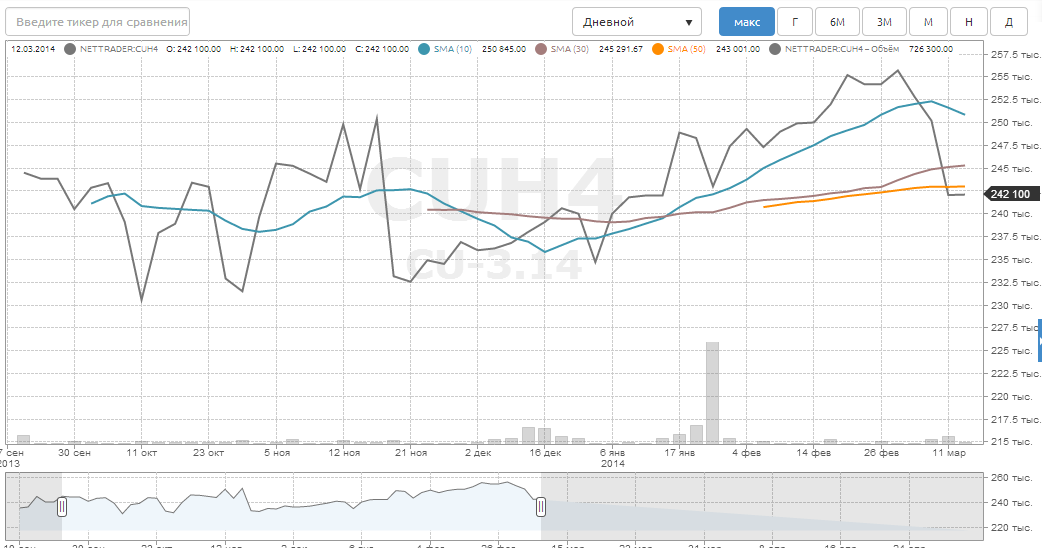Click the gray NETTRADER:CUH4 legend circle

click(x=69, y=48)
